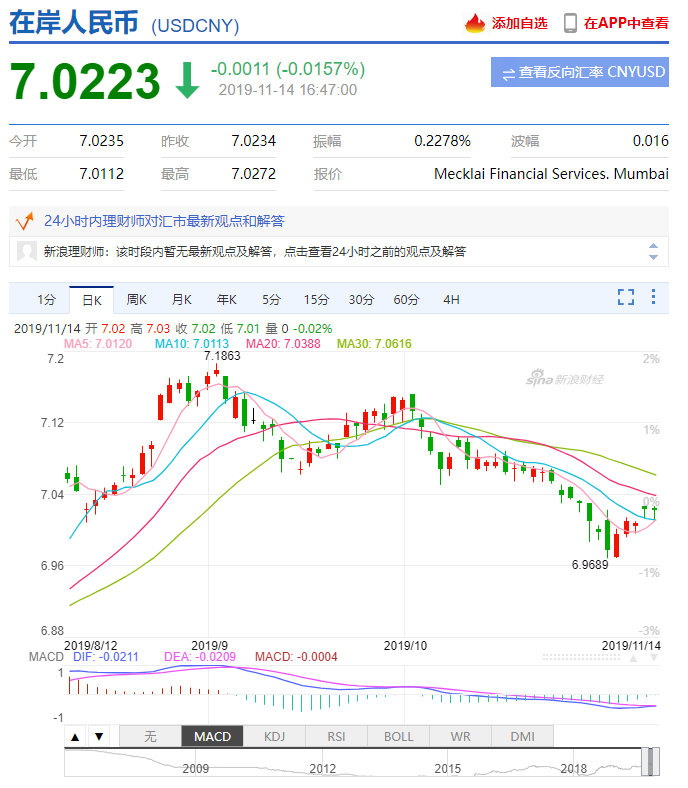The height and width of the screenshot is (788, 688).
Task: Click the 新浪理财师 avatar icon
Action: (28, 252)
